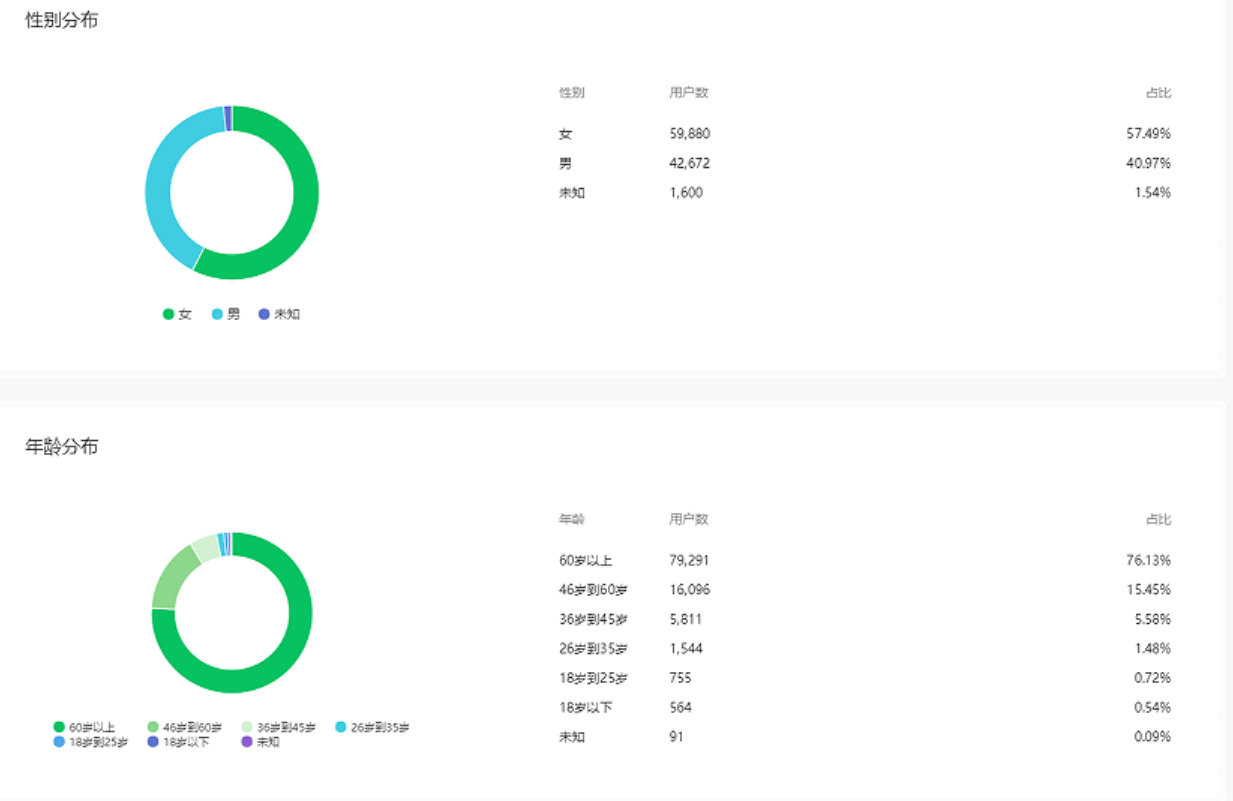This screenshot has height=801, width=1233.
Task: Toggle the 女 legend in gender chart
Action: (x=177, y=314)
